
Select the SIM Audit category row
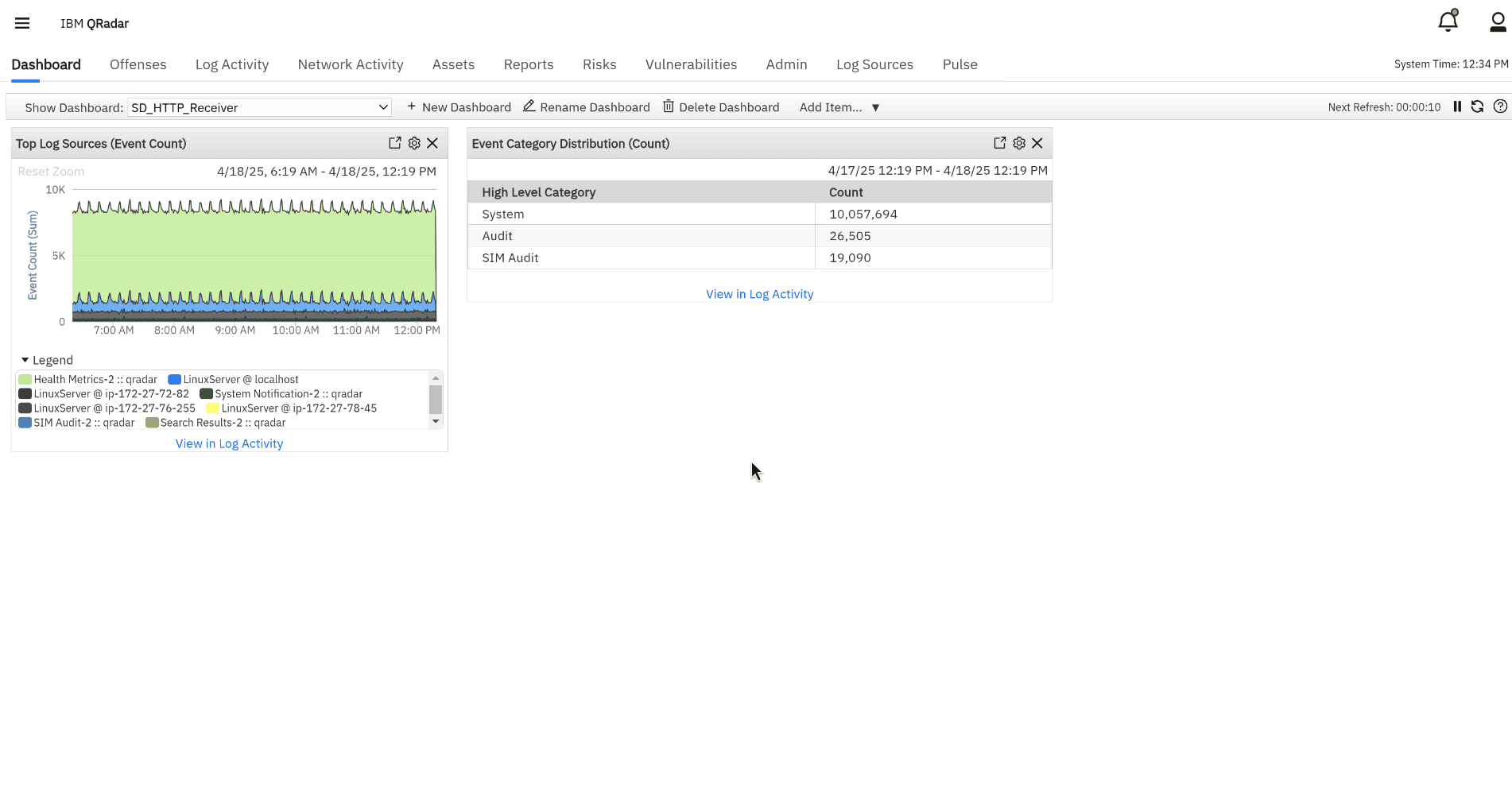pos(759,257)
